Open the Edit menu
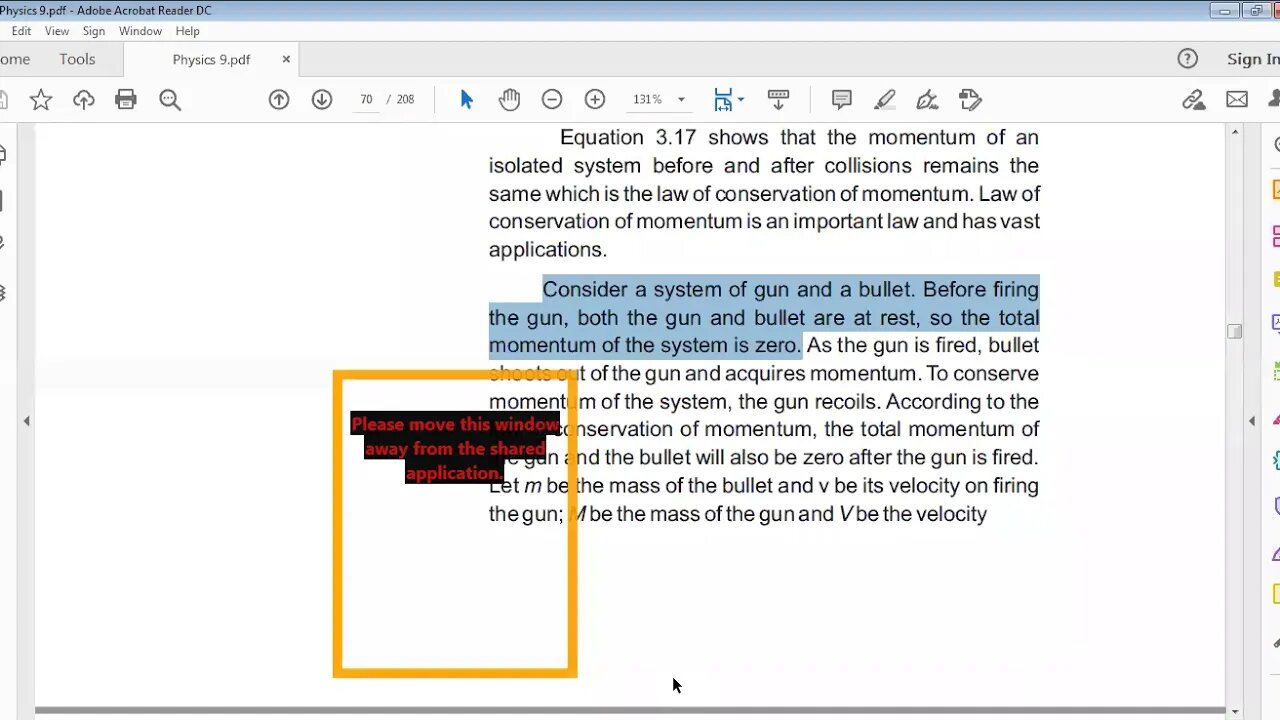This screenshot has height=720, width=1280. [21, 31]
